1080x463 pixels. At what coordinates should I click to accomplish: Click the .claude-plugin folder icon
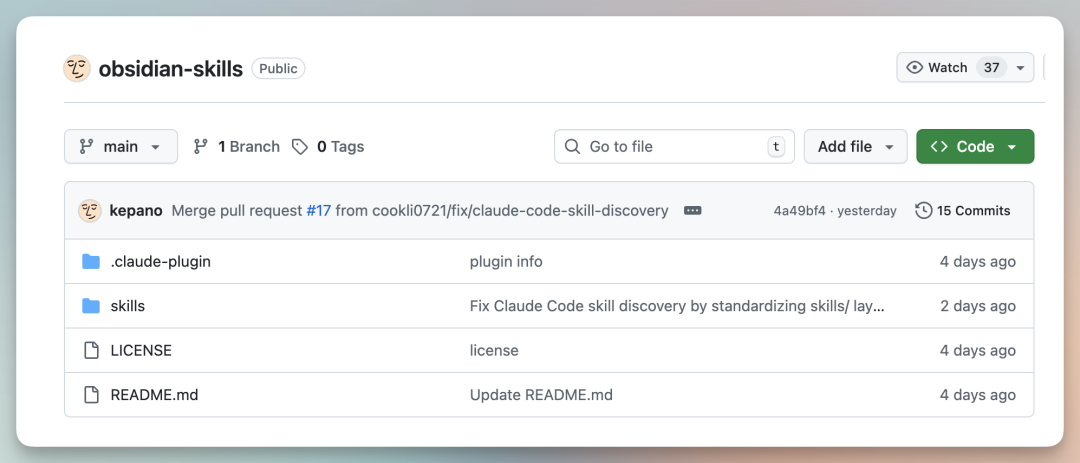(91, 262)
